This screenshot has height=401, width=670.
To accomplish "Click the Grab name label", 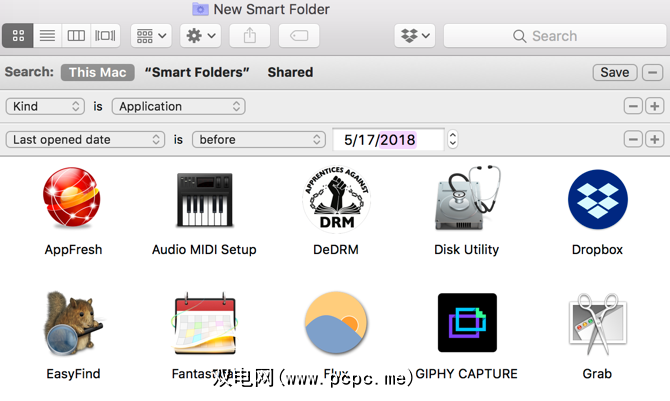I will coord(597,374).
